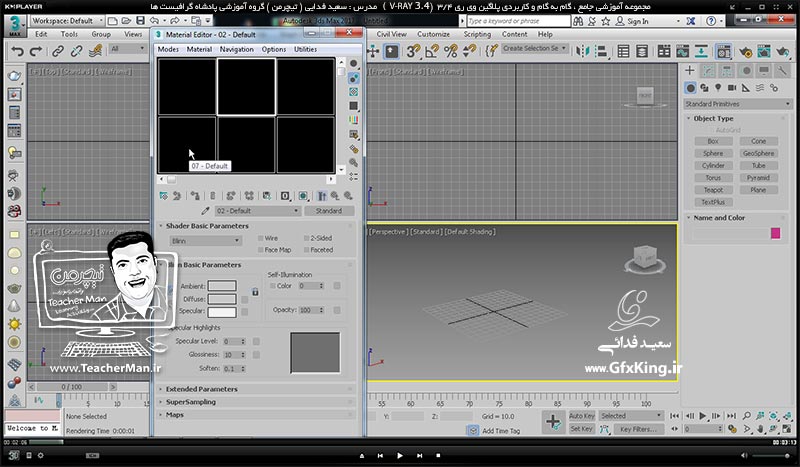Open the material name 02 - Default dropdown
800x467 pixels.
(x=257, y=211)
